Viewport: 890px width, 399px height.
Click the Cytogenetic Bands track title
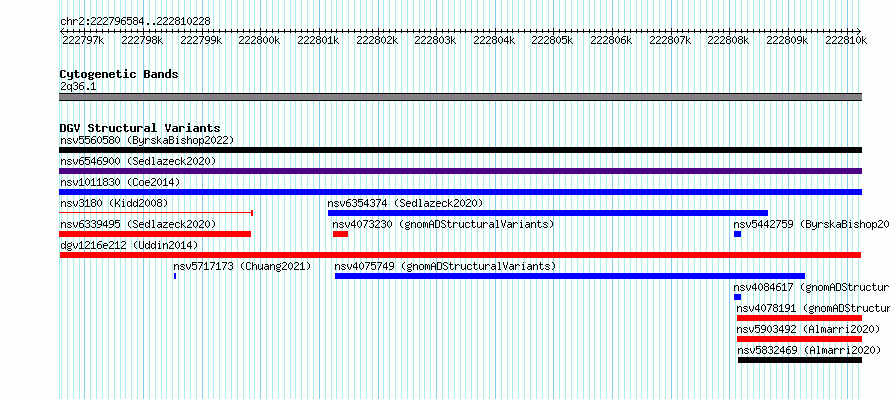click(119, 74)
